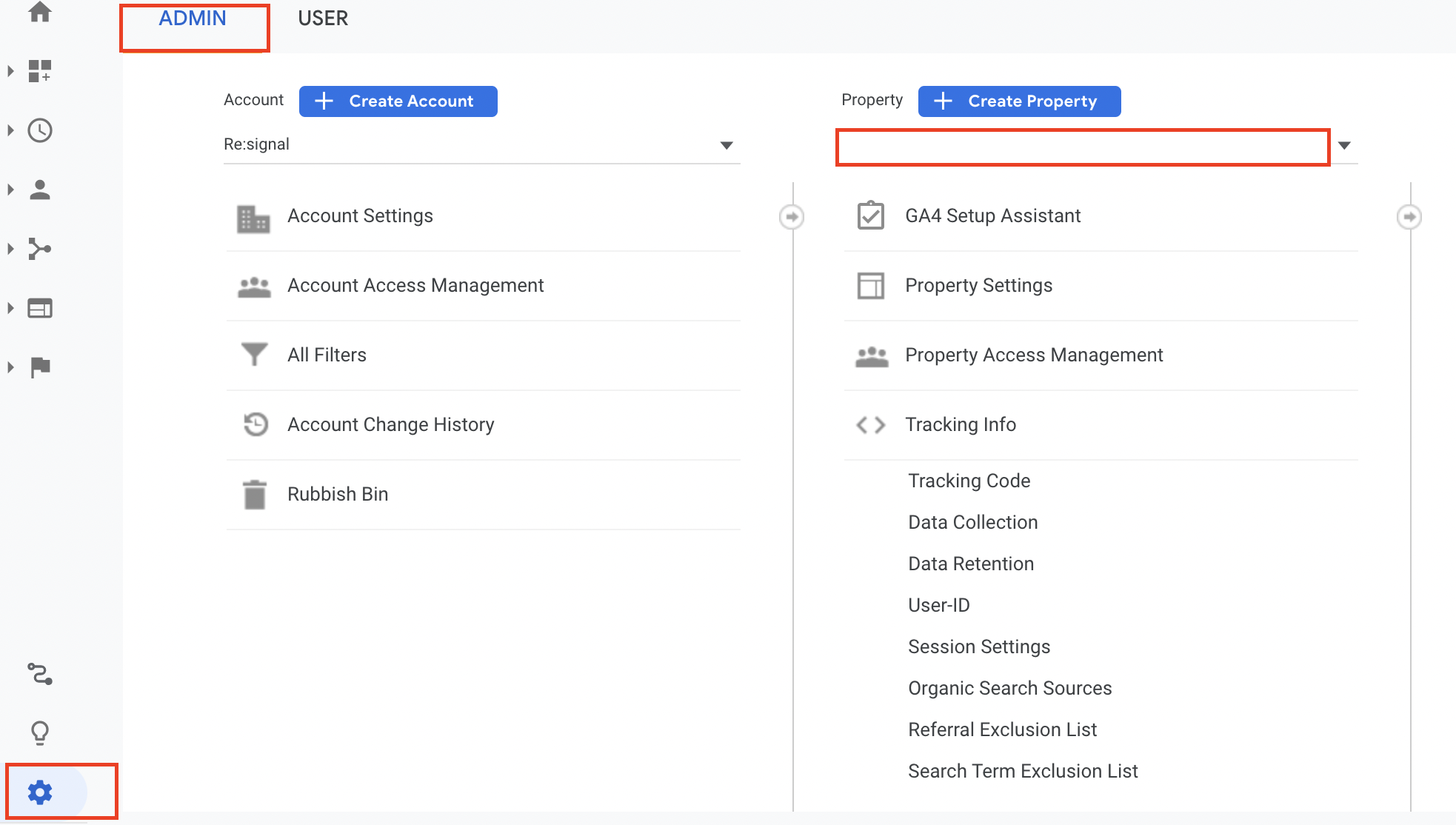Image resolution: width=1456 pixels, height=825 pixels.
Task: Expand the Tracking Info section
Action: pyautogui.click(x=960, y=424)
